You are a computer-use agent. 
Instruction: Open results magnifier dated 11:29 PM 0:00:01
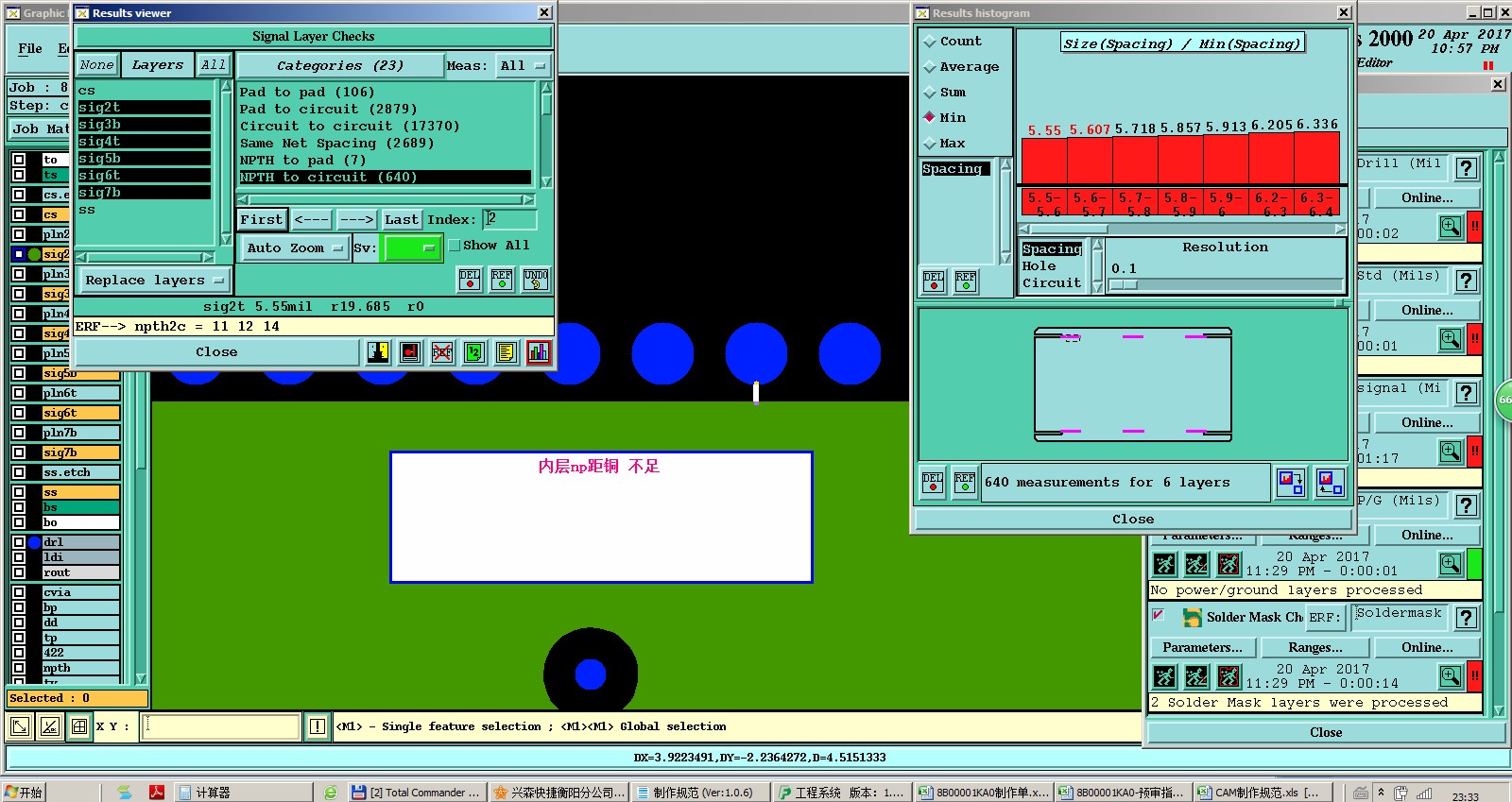1451,564
